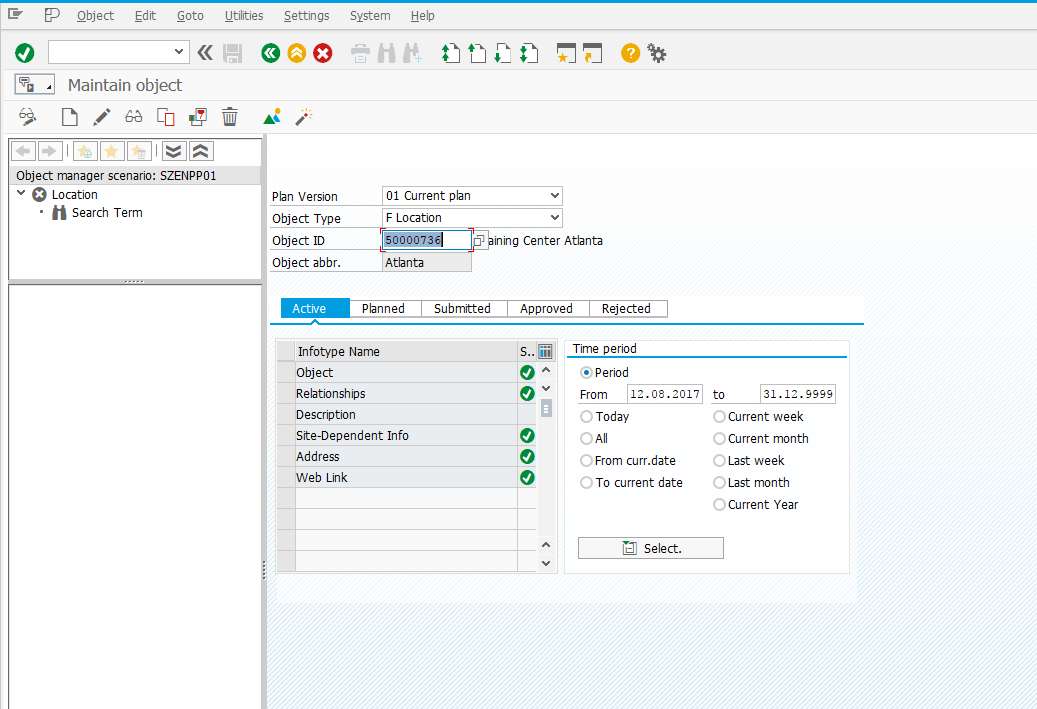Click the Select. button
The width and height of the screenshot is (1037, 709).
point(651,548)
